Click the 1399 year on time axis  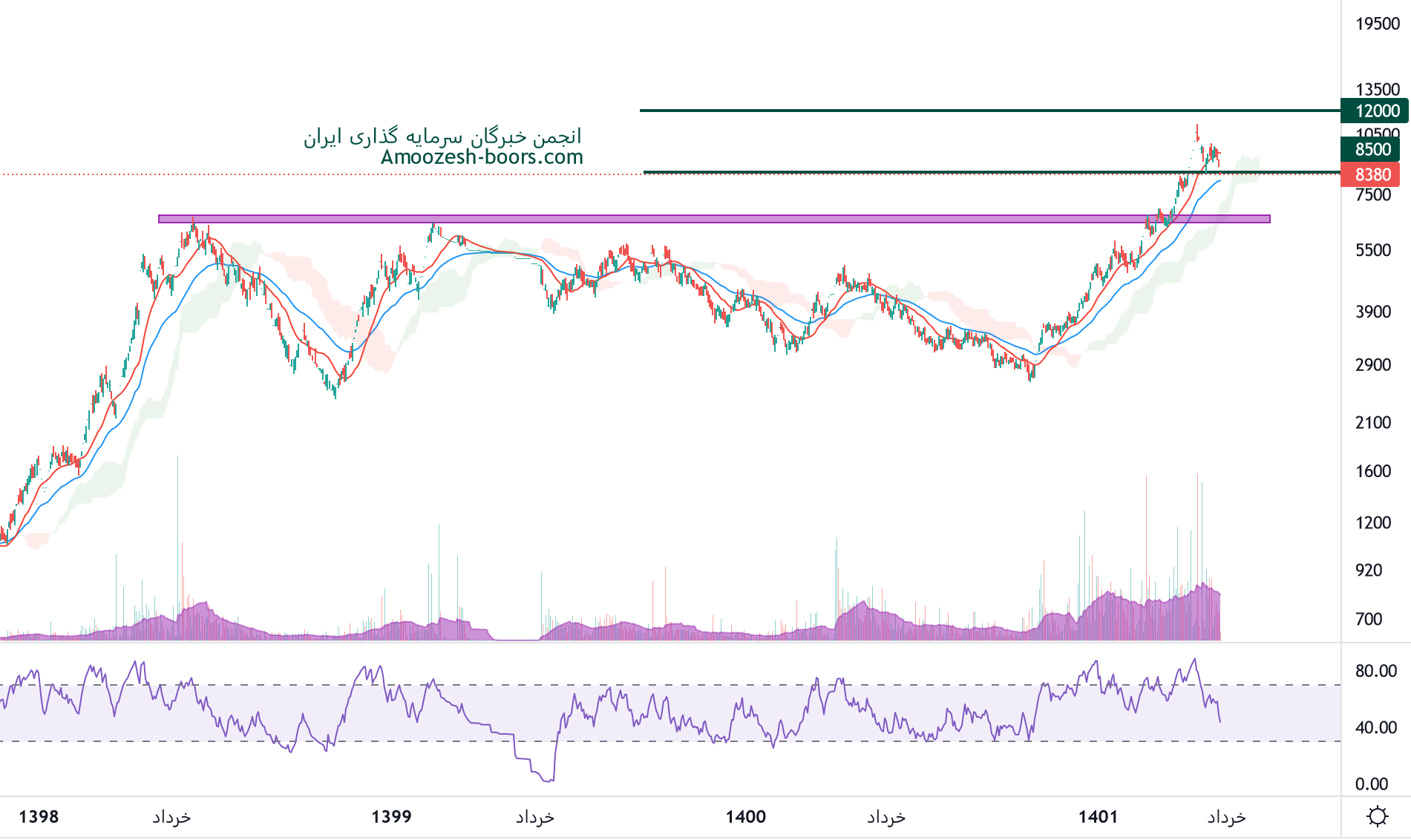391,817
